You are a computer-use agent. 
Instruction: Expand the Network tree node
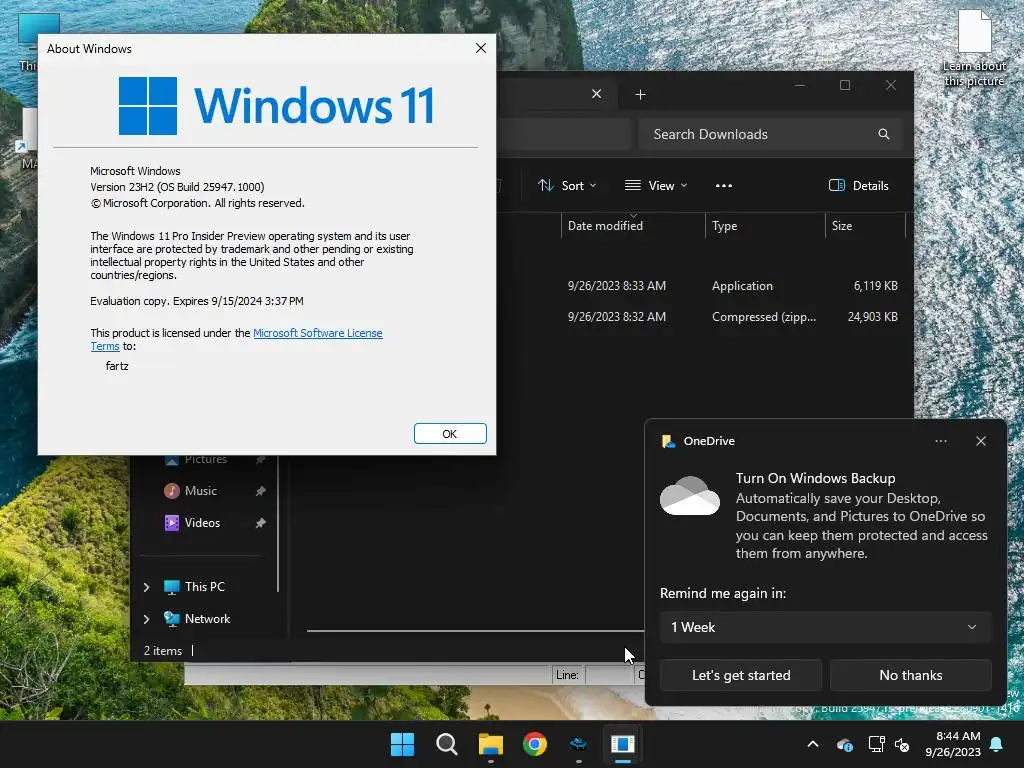(x=146, y=619)
